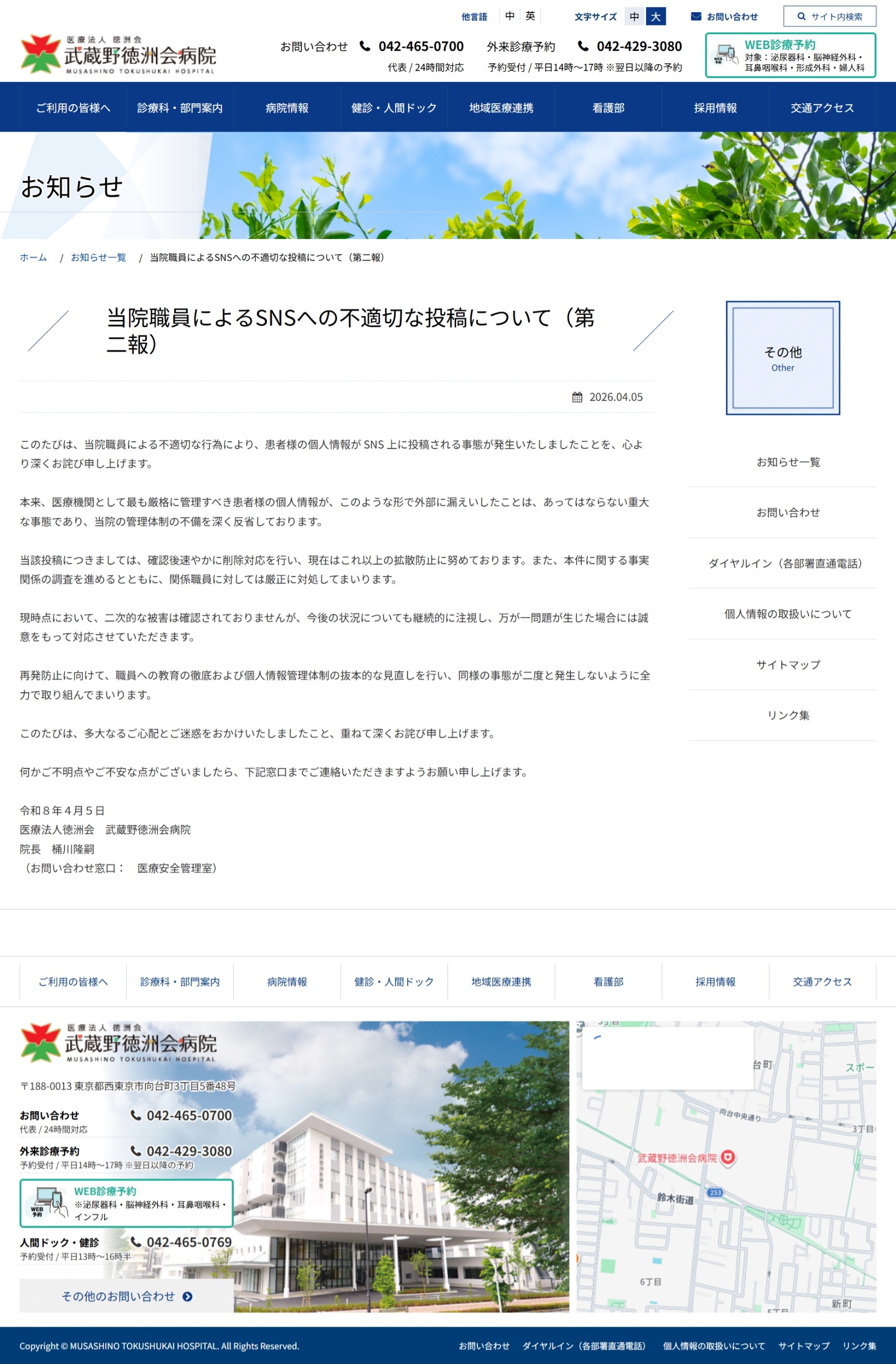Open 交通アクセス in the top navigation
This screenshot has width=896, height=1364.
click(x=822, y=108)
